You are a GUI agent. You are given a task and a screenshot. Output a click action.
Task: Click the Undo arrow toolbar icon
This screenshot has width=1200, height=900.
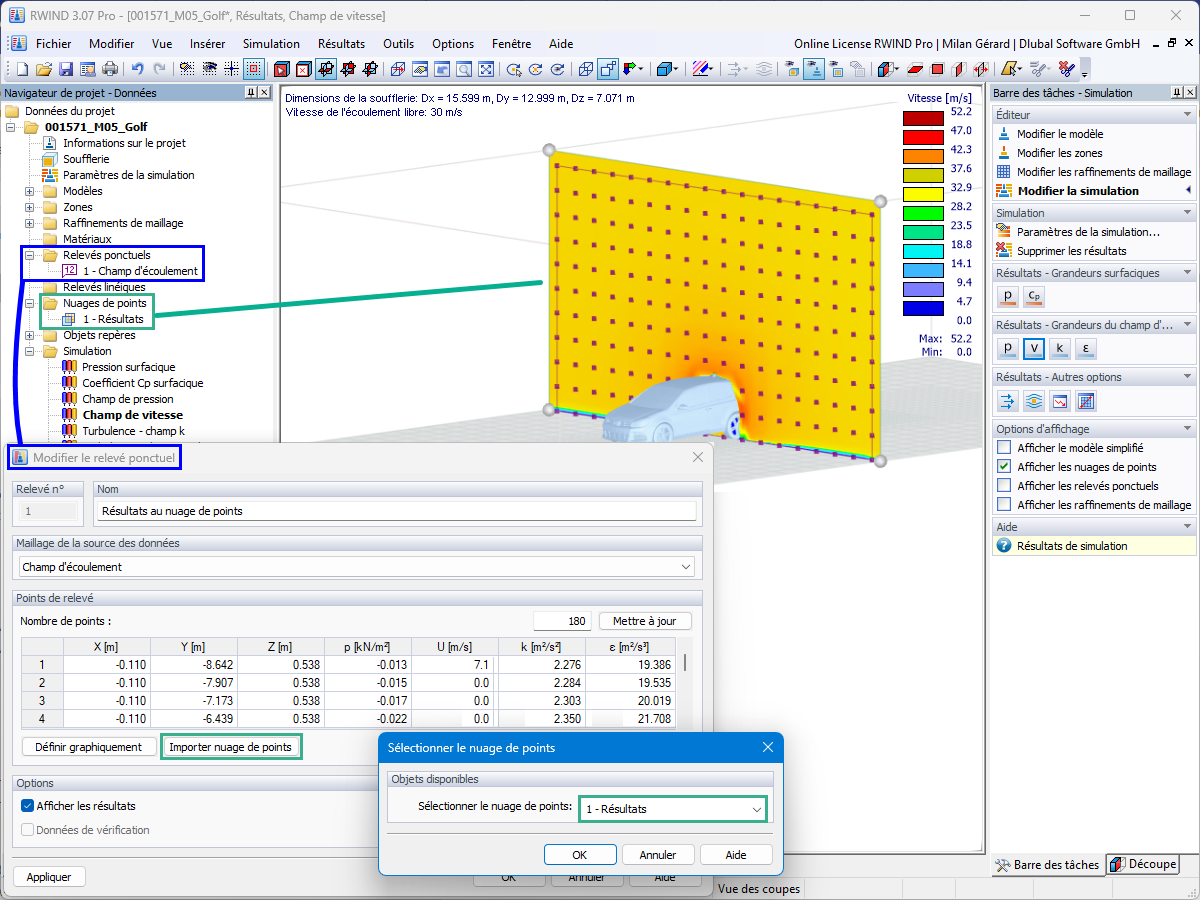[x=137, y=69]
